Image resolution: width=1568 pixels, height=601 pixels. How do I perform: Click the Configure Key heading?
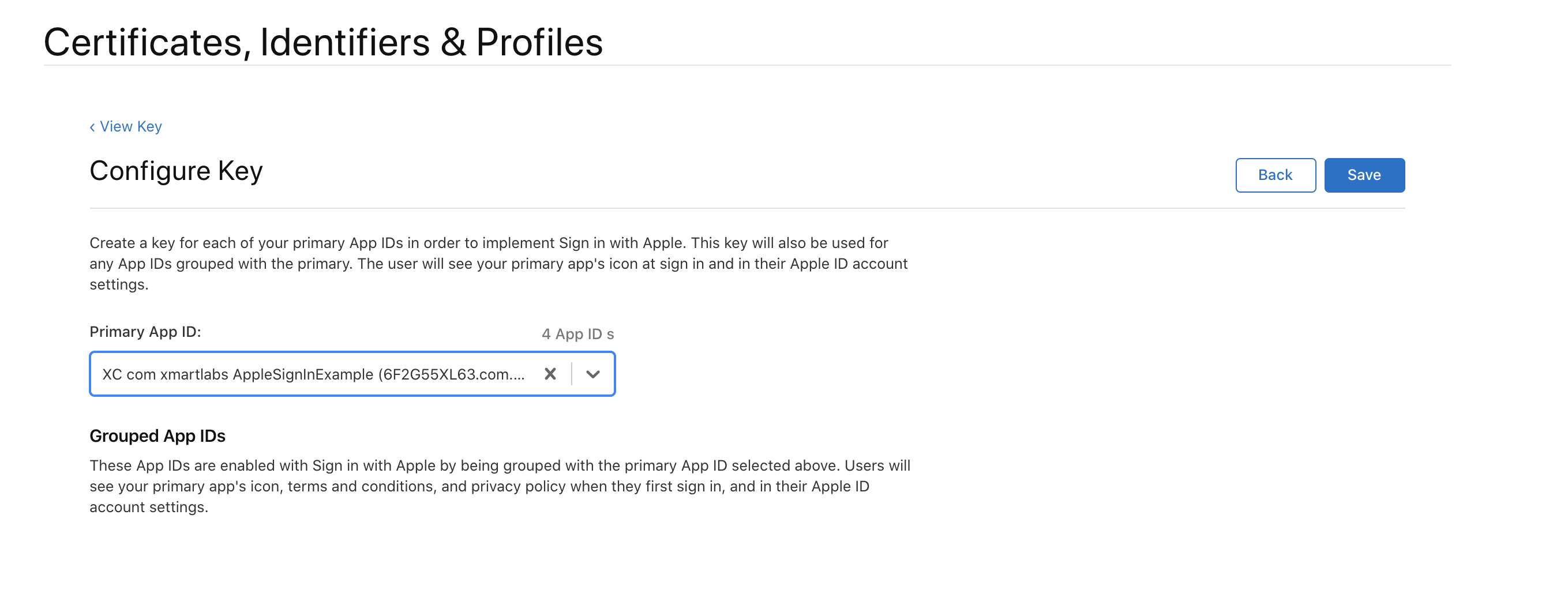pos(176,171)
